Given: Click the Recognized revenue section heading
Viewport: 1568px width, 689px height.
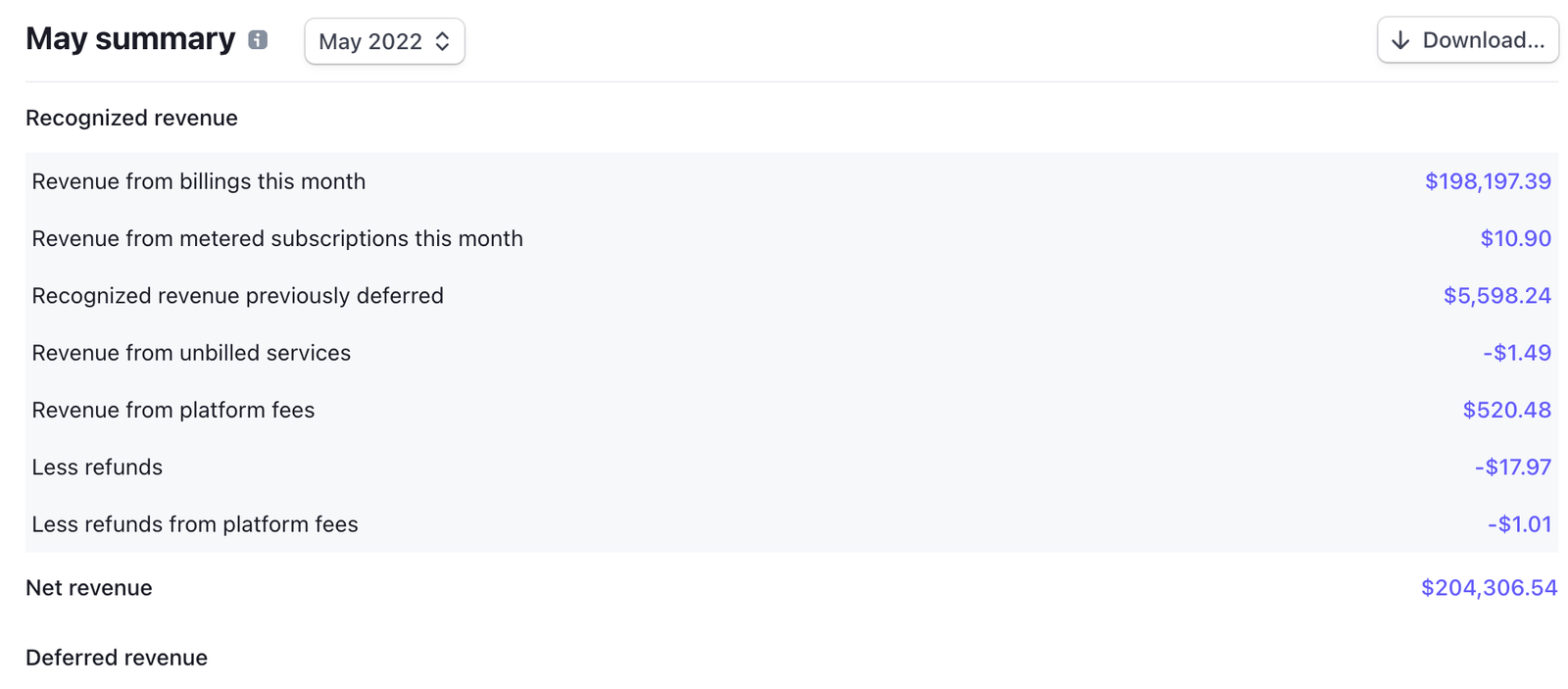Looking at the screenshot, I should [x=131, y=118].
